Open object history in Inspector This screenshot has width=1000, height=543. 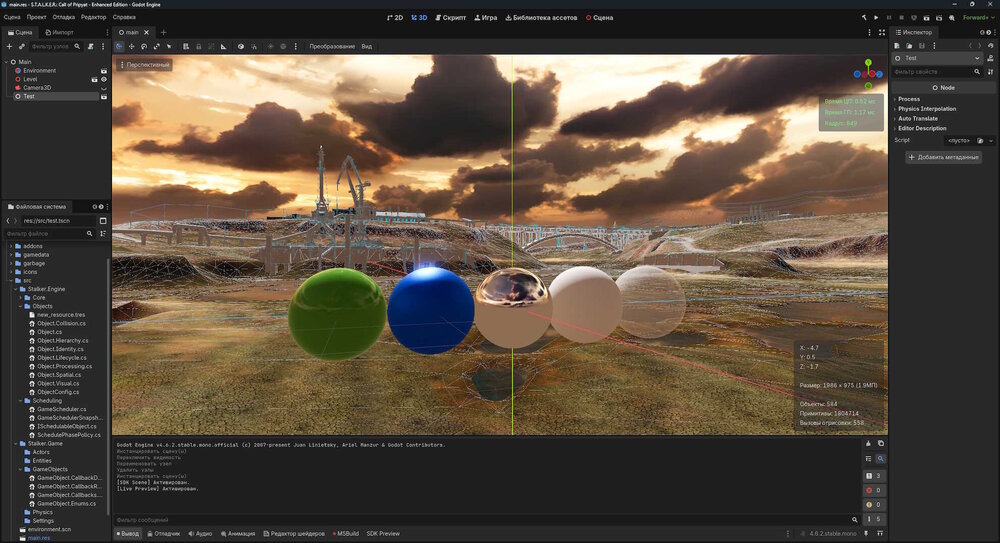[990, 46]
